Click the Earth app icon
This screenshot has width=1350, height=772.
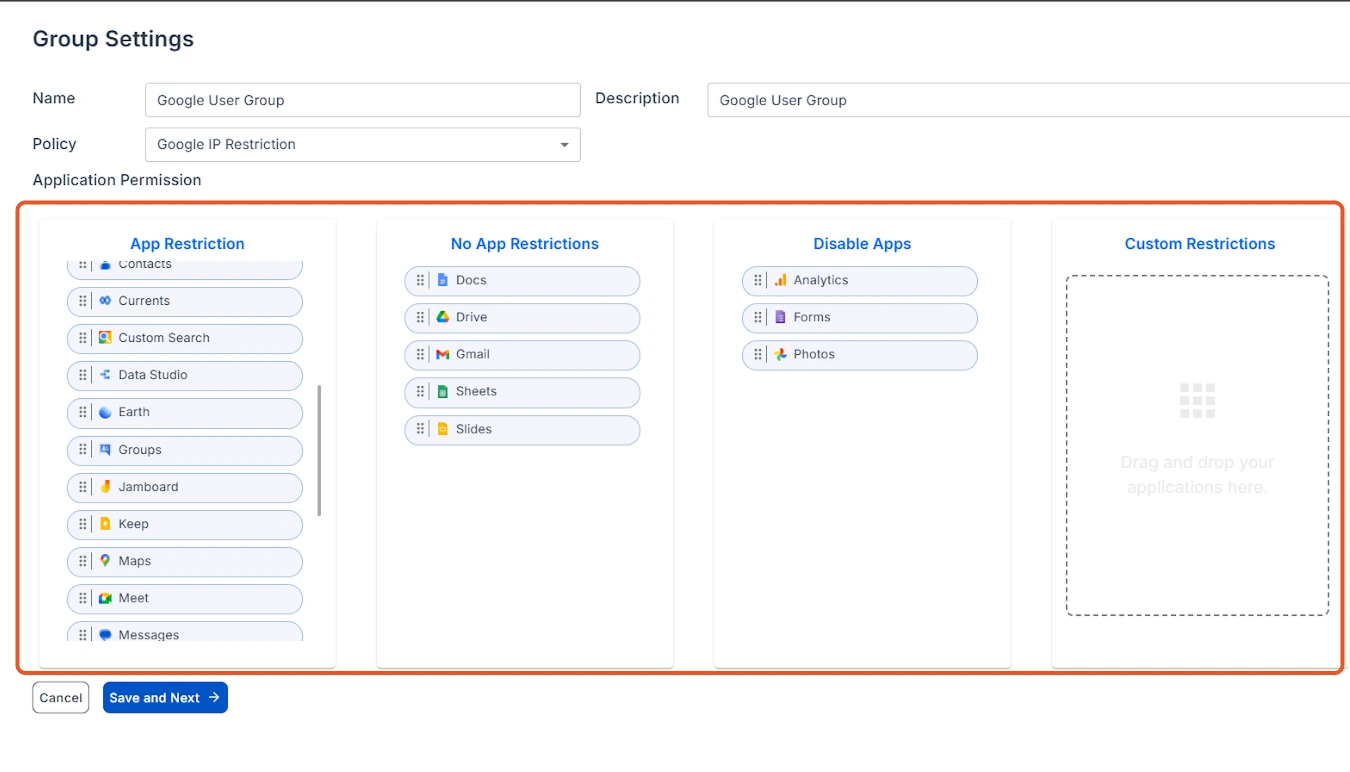(x=105, y=412)
